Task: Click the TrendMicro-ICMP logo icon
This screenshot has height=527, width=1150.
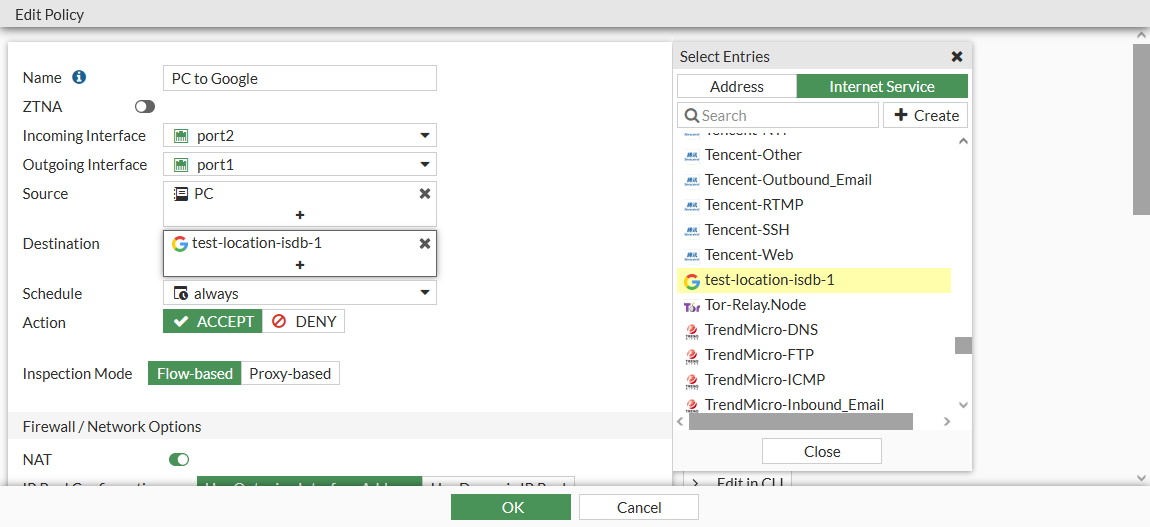Action: (691, 381)
